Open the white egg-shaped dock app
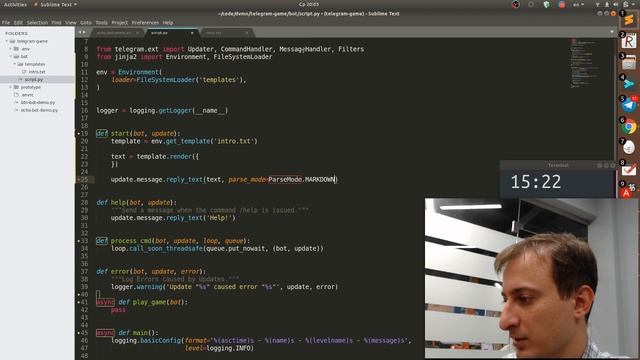This screenshot has height=360, width=640. click(629, 148)
